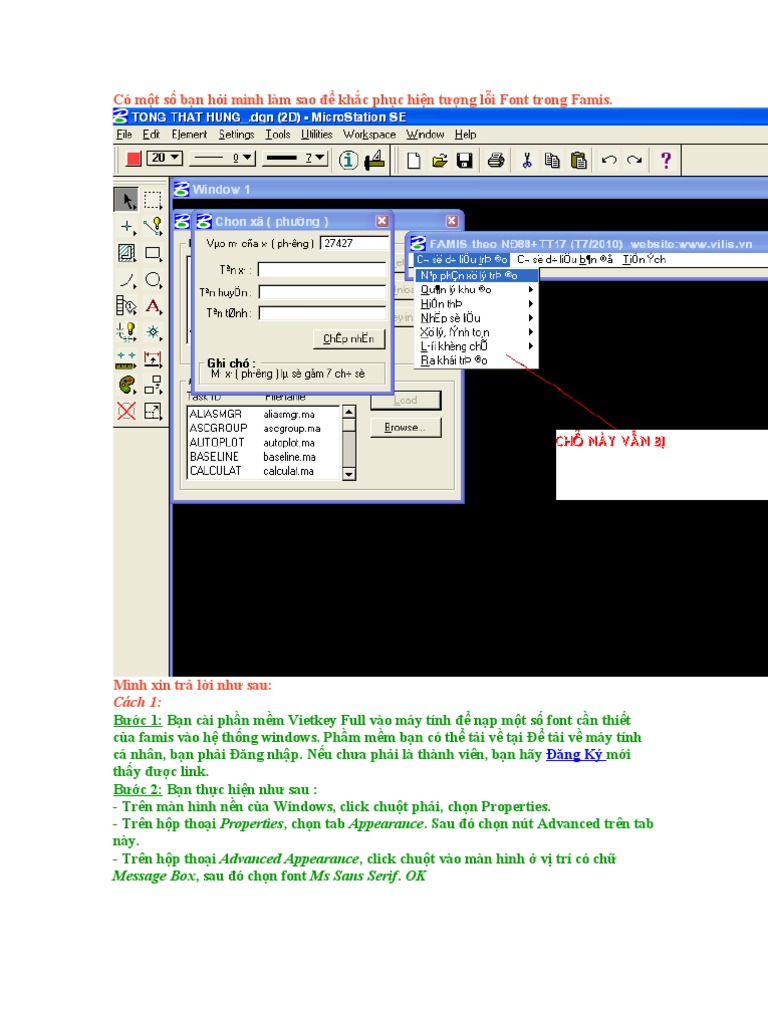Expand the 'HiÓn thÞ' submenu
Image resolution: width=768 pixels, height=1024 pixels.
point(477,304)
